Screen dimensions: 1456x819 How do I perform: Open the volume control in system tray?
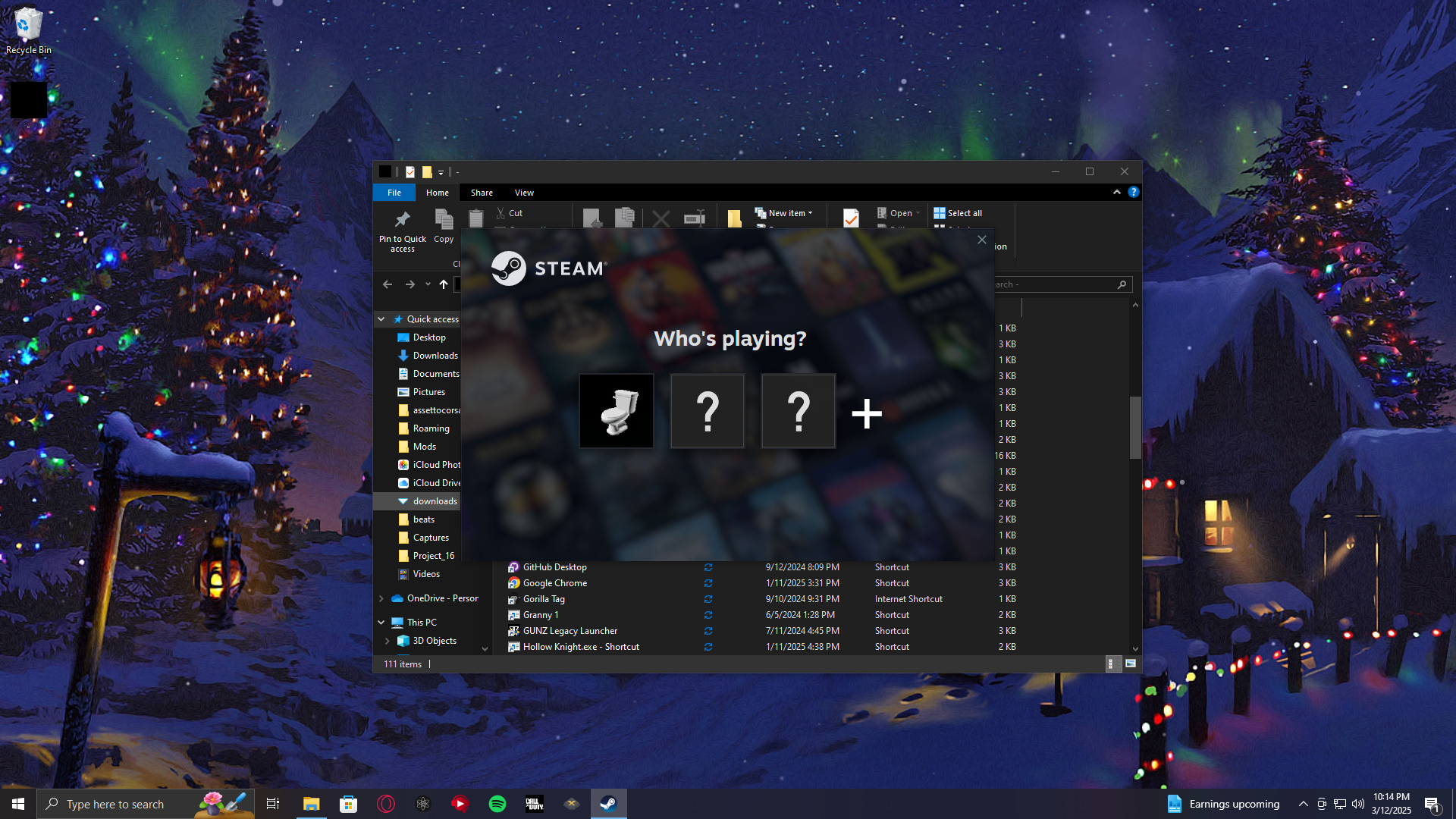click(1357, 804)
